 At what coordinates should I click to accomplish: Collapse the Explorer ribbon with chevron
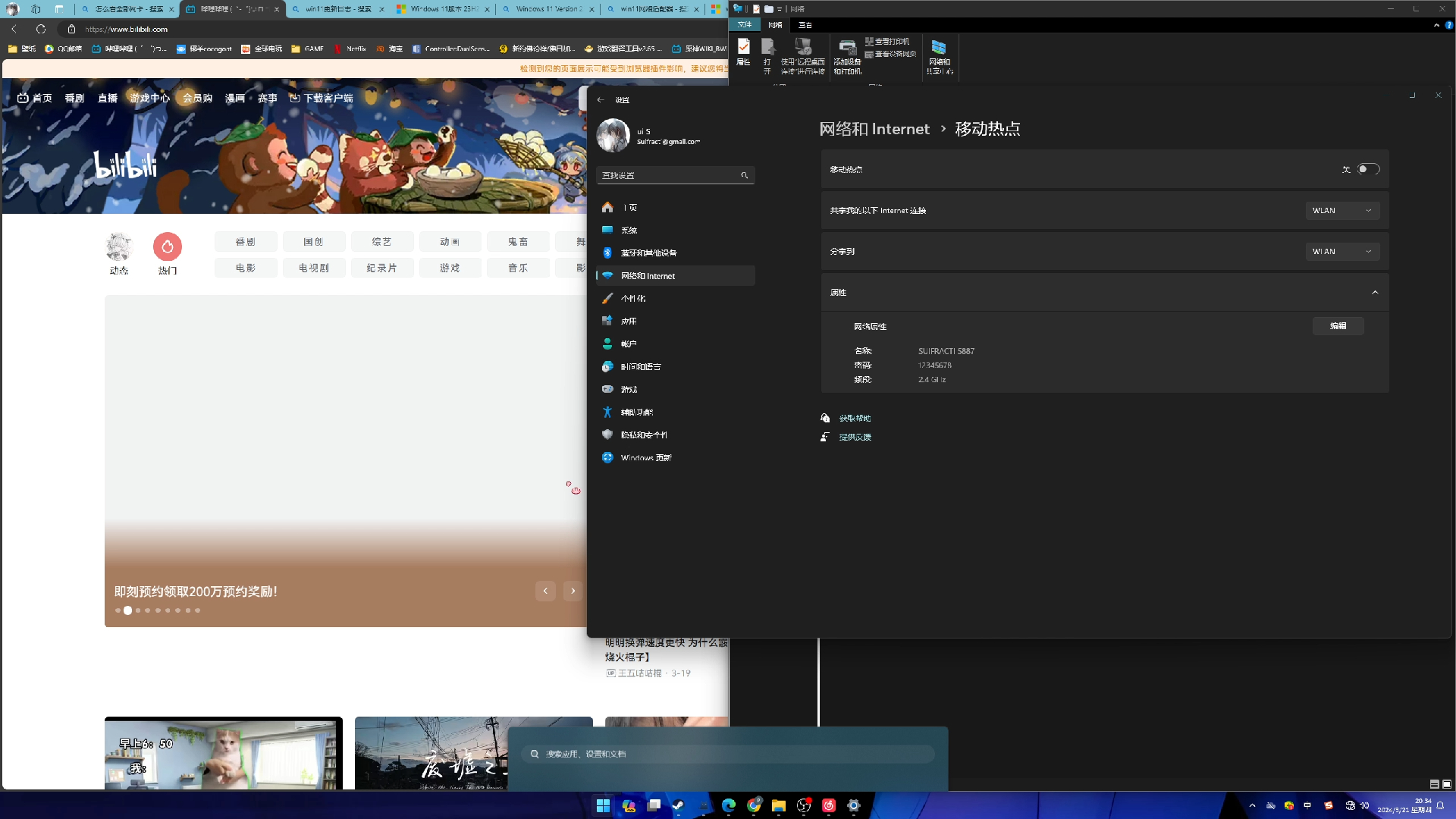[x=1436, y=25]
